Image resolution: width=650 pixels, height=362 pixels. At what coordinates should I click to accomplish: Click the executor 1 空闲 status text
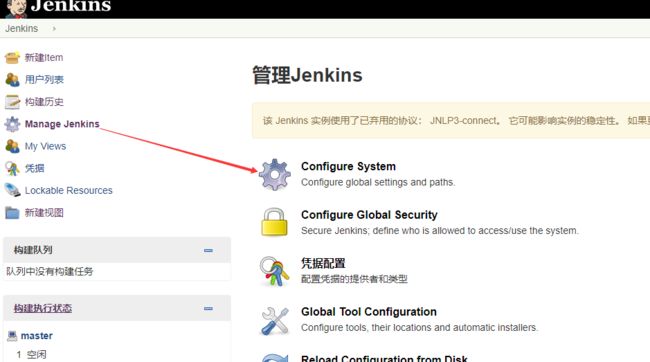click(32, 355)
